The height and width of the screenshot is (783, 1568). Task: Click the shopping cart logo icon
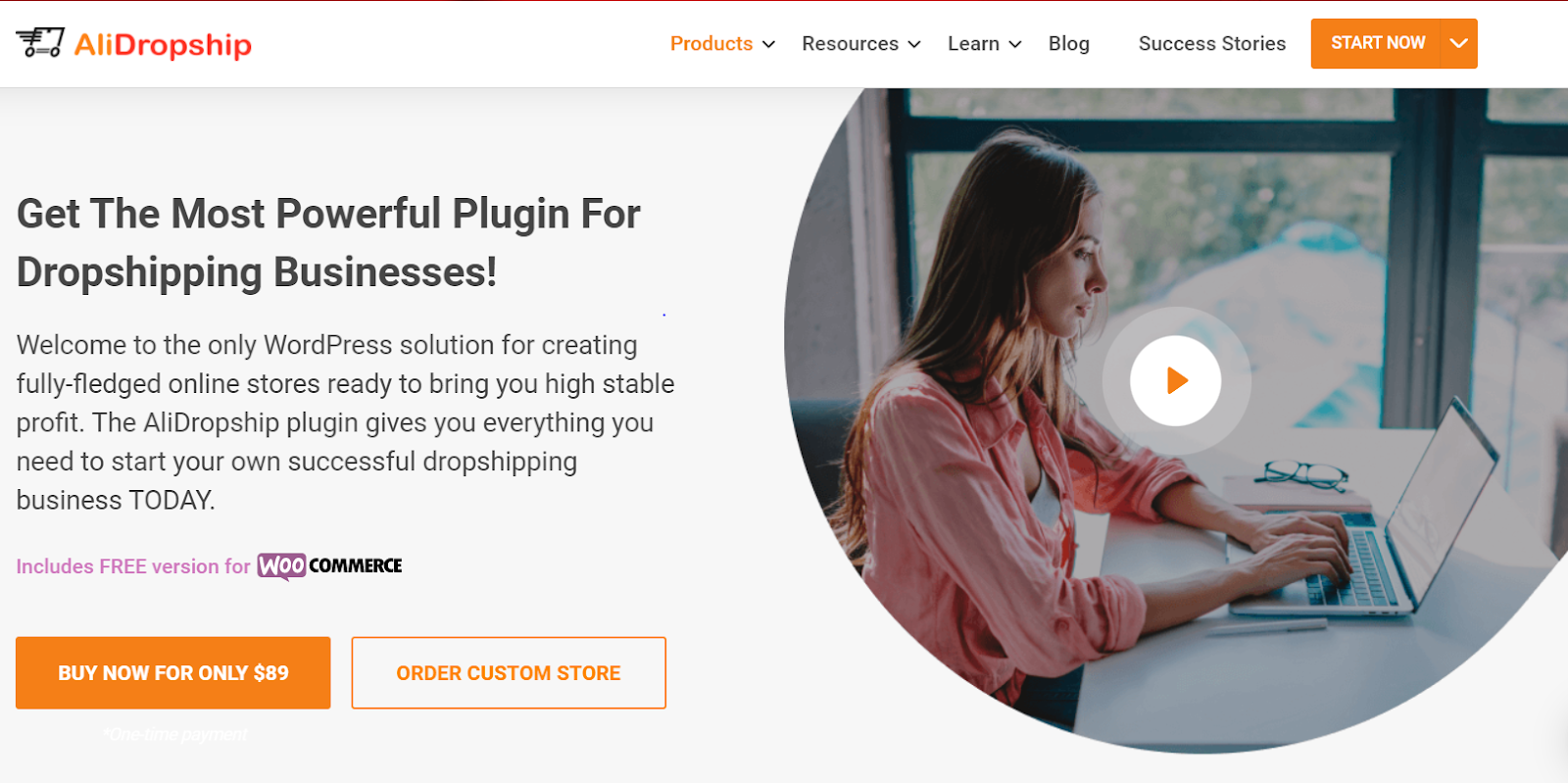pyautogui.click(x=40, y=42)
